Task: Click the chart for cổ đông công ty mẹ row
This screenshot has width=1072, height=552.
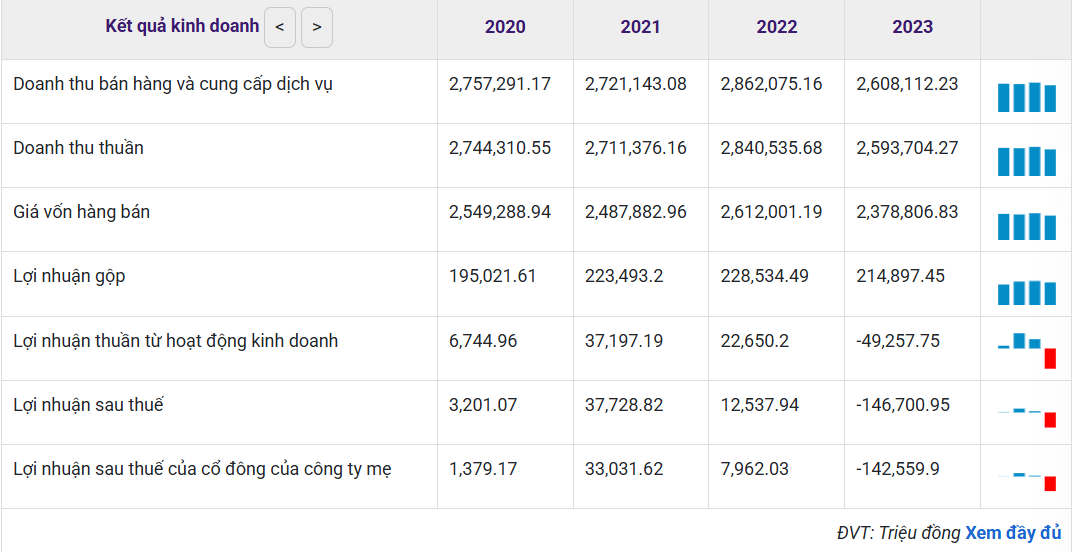Action: point(1027,482)
